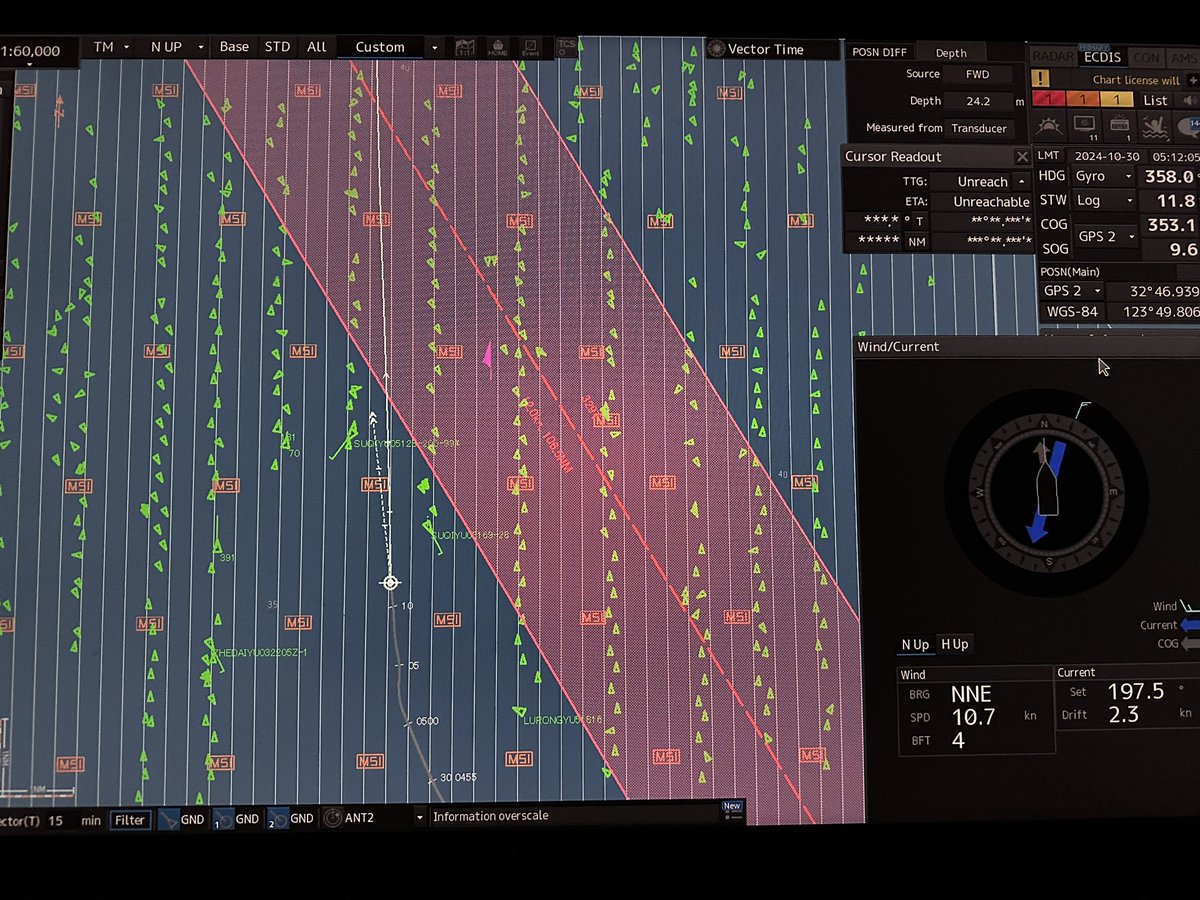Select STD chart display mode
The image size is (1200, 900).
[x=277, y=47]
